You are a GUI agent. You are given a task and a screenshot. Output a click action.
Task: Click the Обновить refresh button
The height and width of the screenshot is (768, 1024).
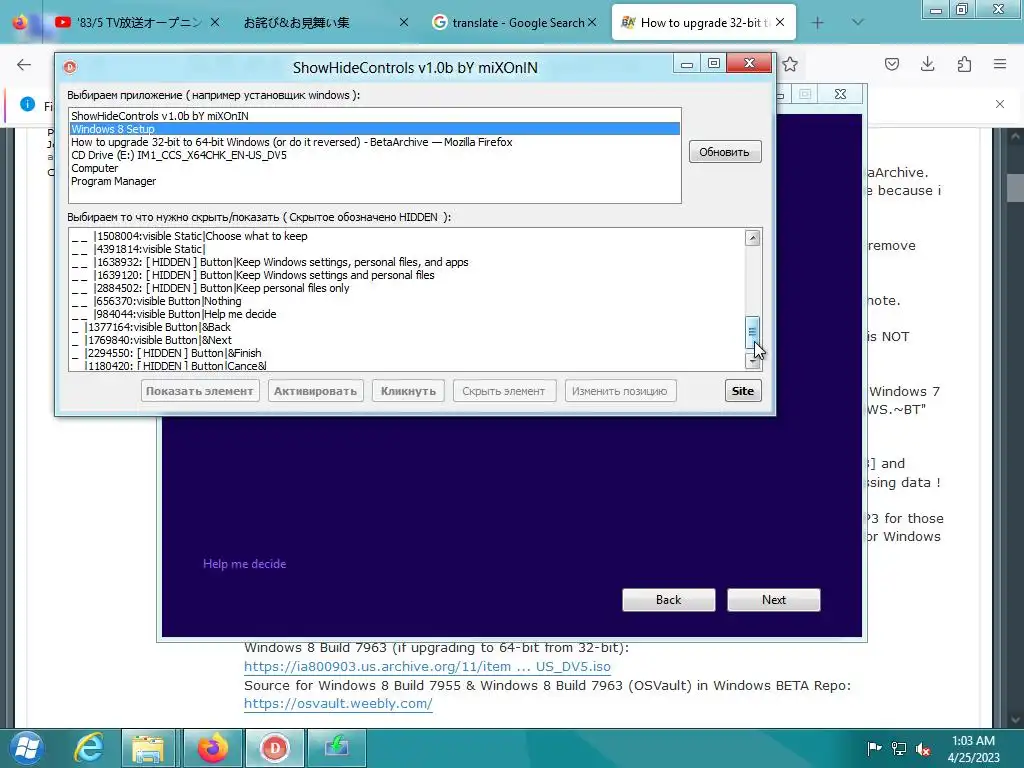(x=725, y=152)
